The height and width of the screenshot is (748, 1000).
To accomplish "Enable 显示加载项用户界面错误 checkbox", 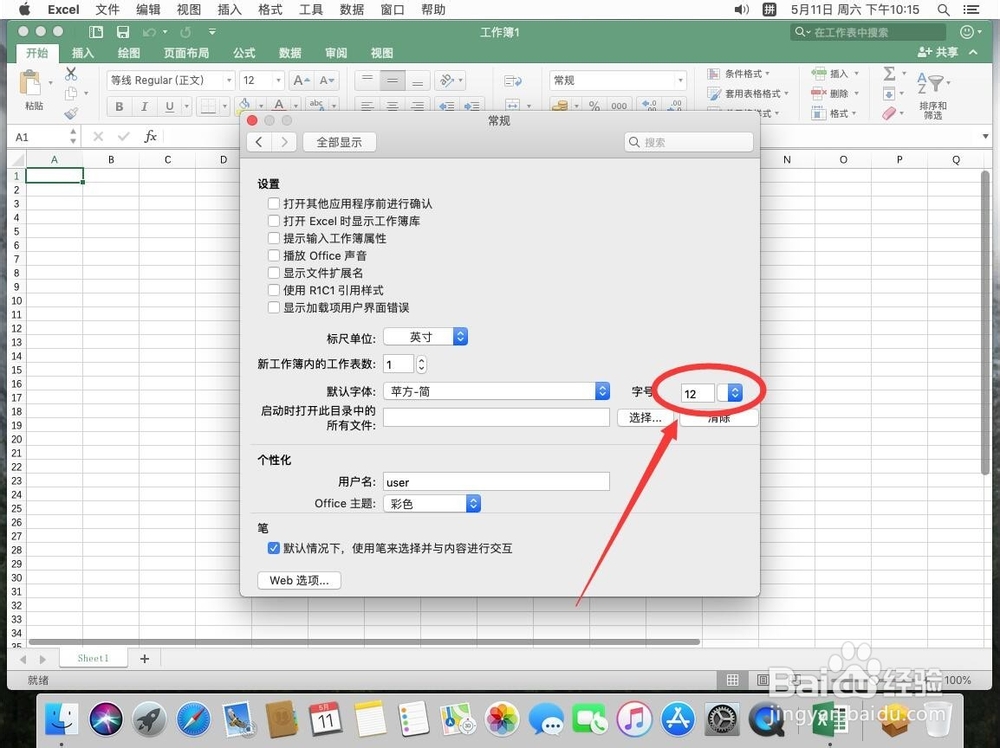I will pos(274,307).
